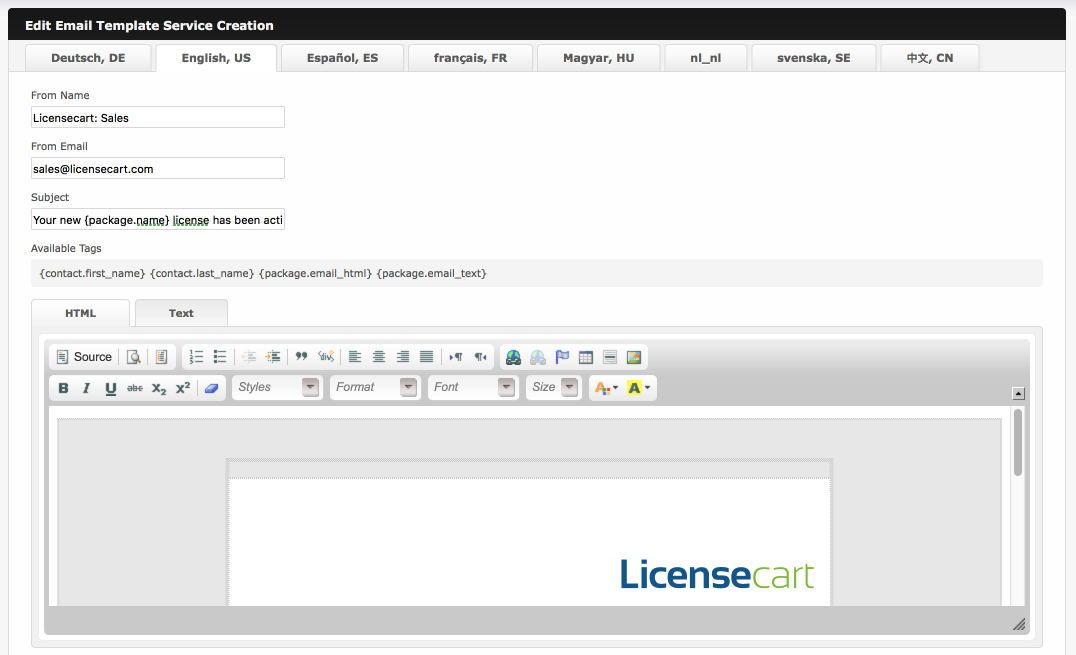Click the editor vertical scrollbar thumb
Image resolution: width=1076 pixels, height=655 pixels.
[1018, 442]
